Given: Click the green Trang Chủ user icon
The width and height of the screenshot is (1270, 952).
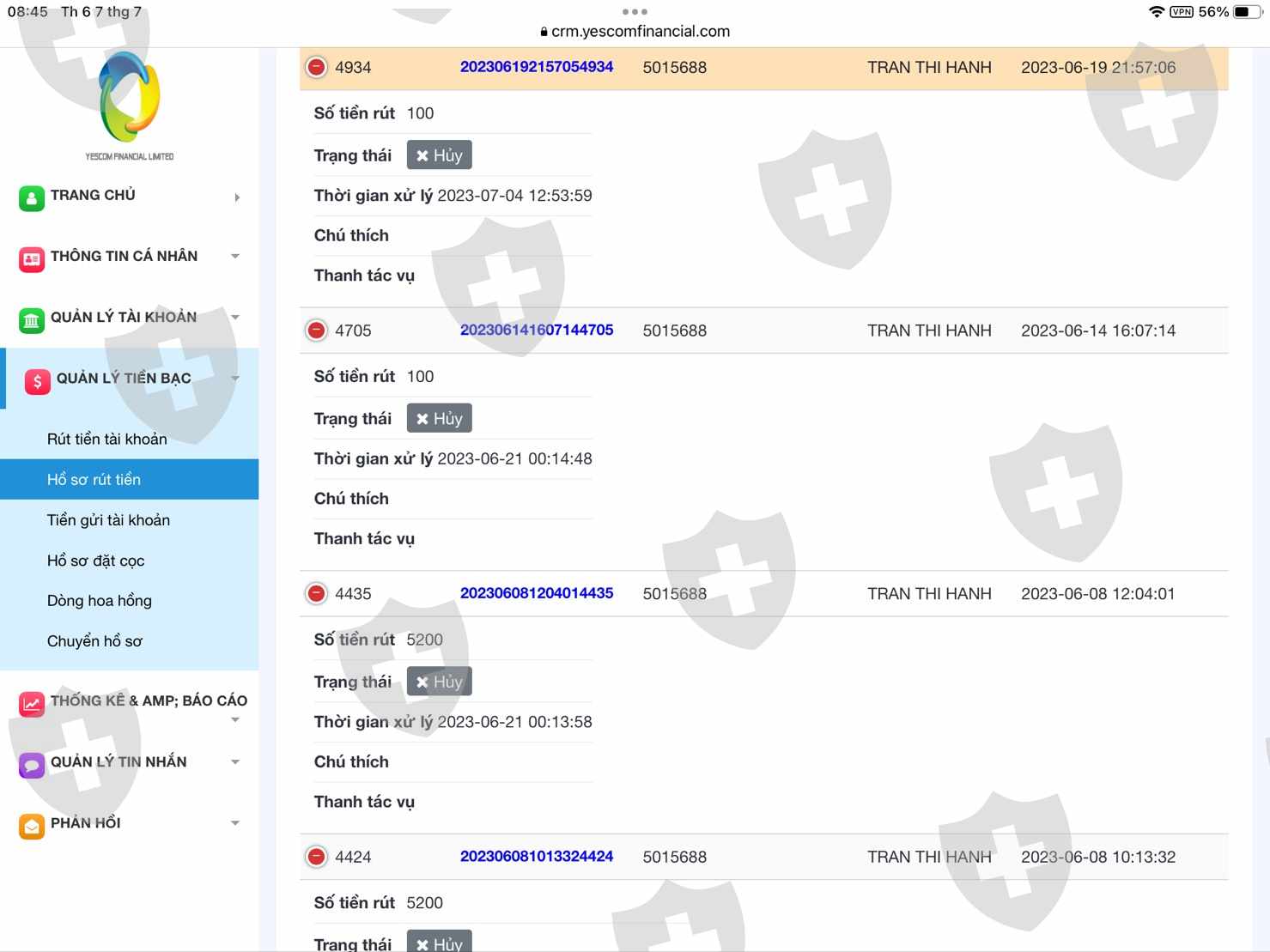Looking at the screenshot, I should coord(32,198).
